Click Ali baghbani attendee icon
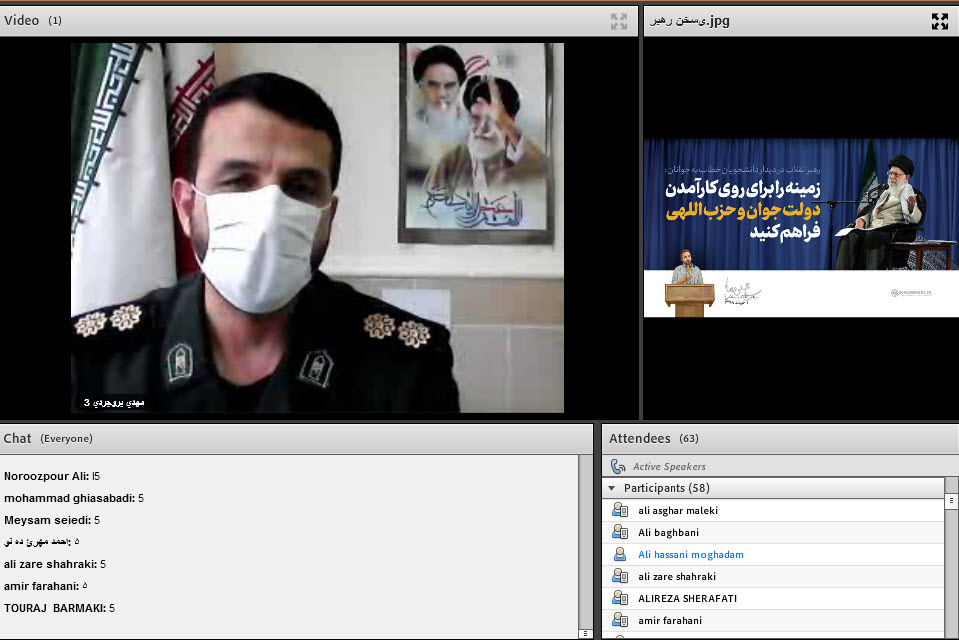The image size is (959, 640). point(620,532)
